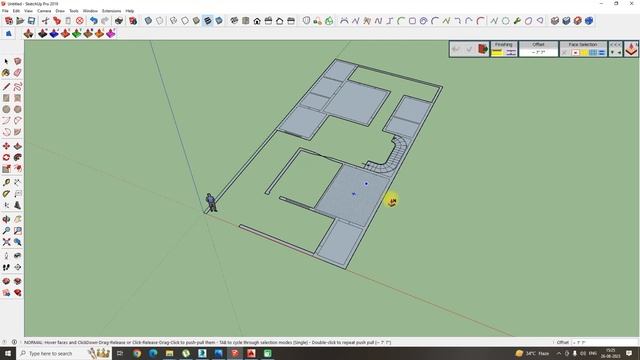Activate the Line pencil tool
Image resolution: width=640 pixels, height=360 pixels.
6,87
